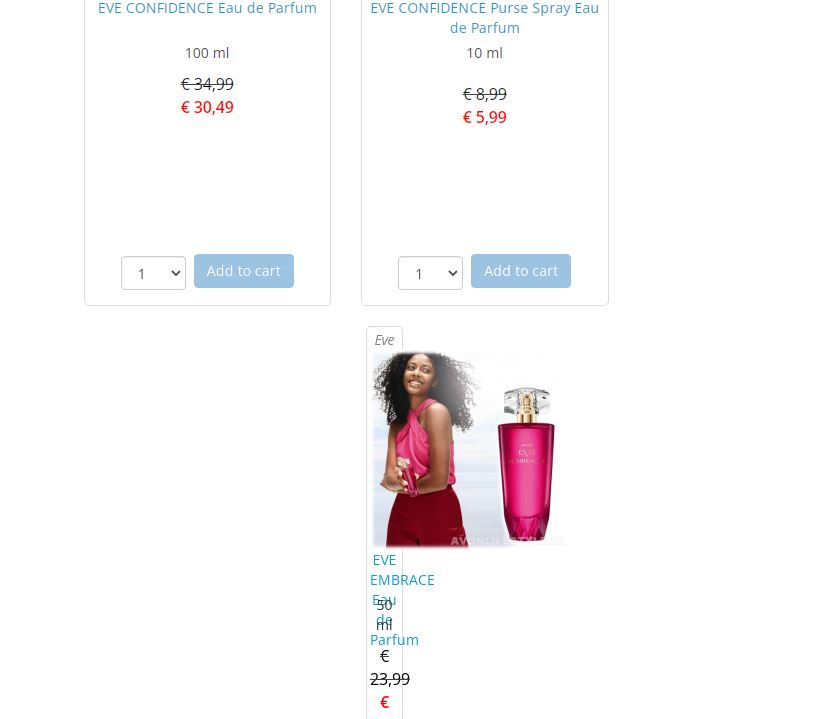Image resolution: width=831 pixels, height=719 pixels.
Task: Add 100 ml EVE CONFIDENCE to cart
Action: pyautogui.click(x=244, y=271)
